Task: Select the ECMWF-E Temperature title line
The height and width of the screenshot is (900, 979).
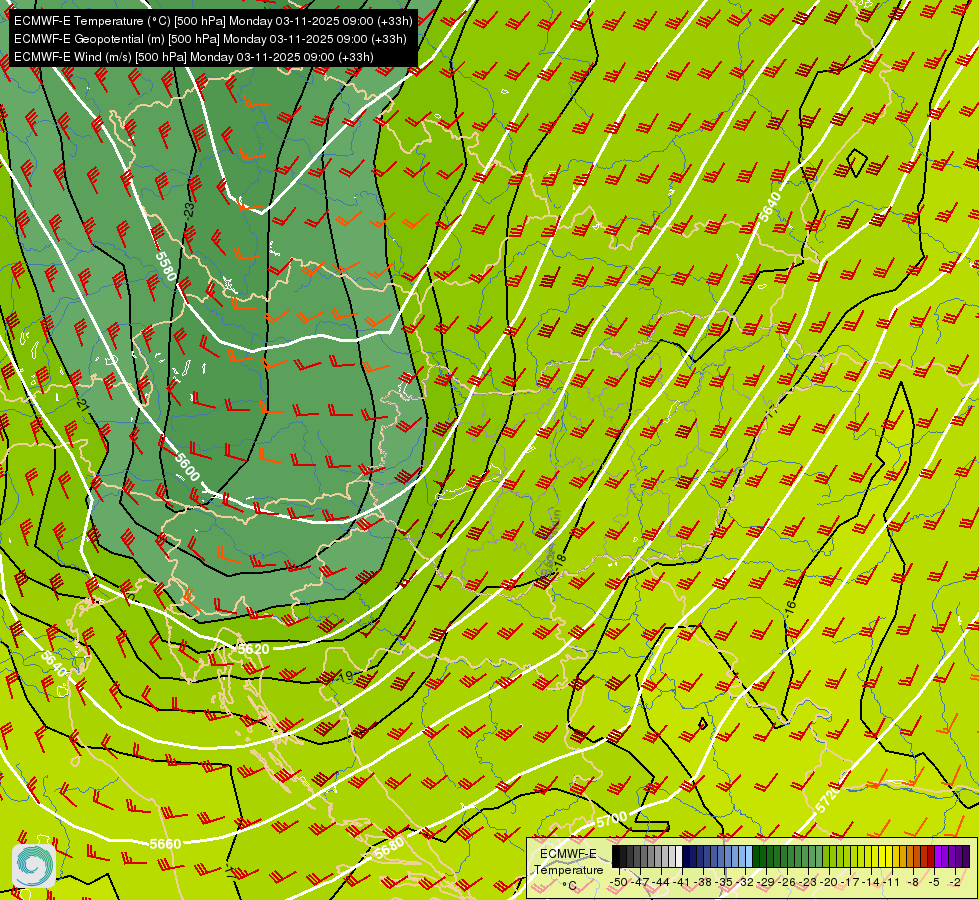Action: point(213,21)
